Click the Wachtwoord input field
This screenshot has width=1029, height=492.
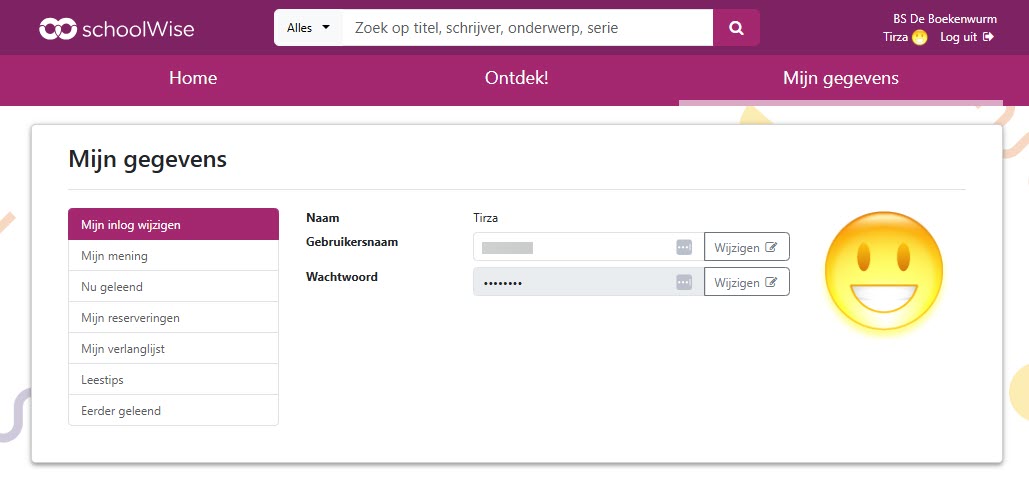588,282
